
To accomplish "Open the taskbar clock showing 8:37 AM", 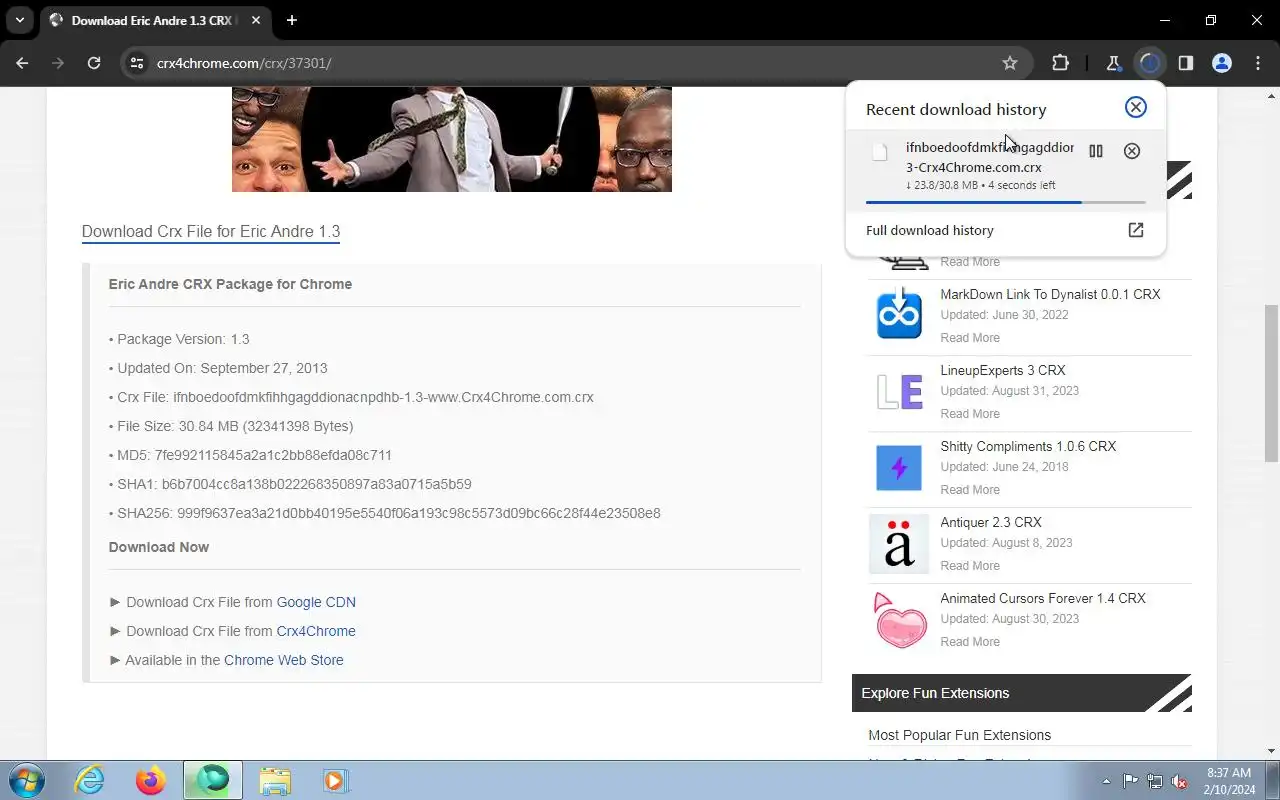I will click(x=1230, y=781).
